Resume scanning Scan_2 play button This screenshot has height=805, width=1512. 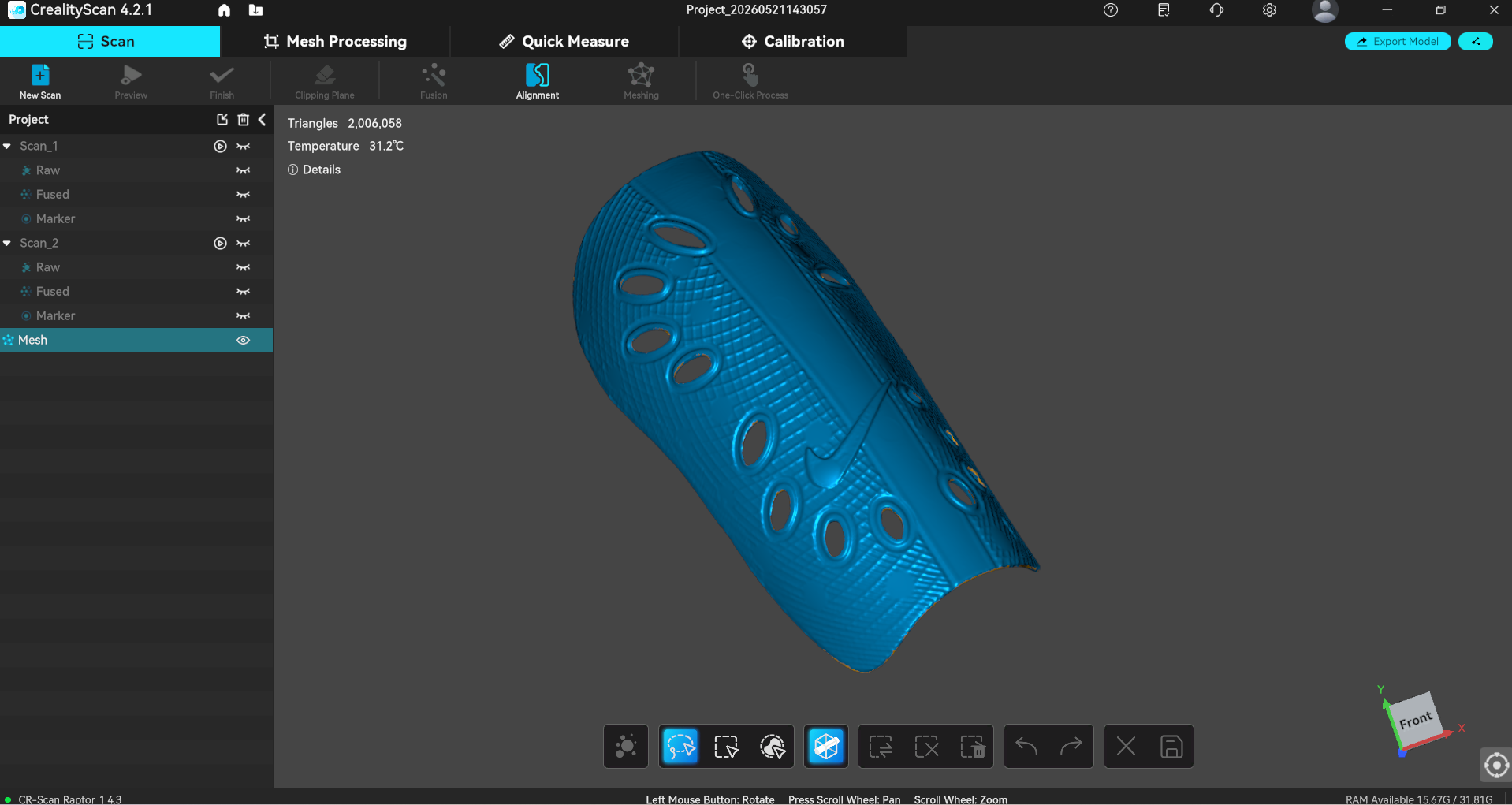coord(220,244)
